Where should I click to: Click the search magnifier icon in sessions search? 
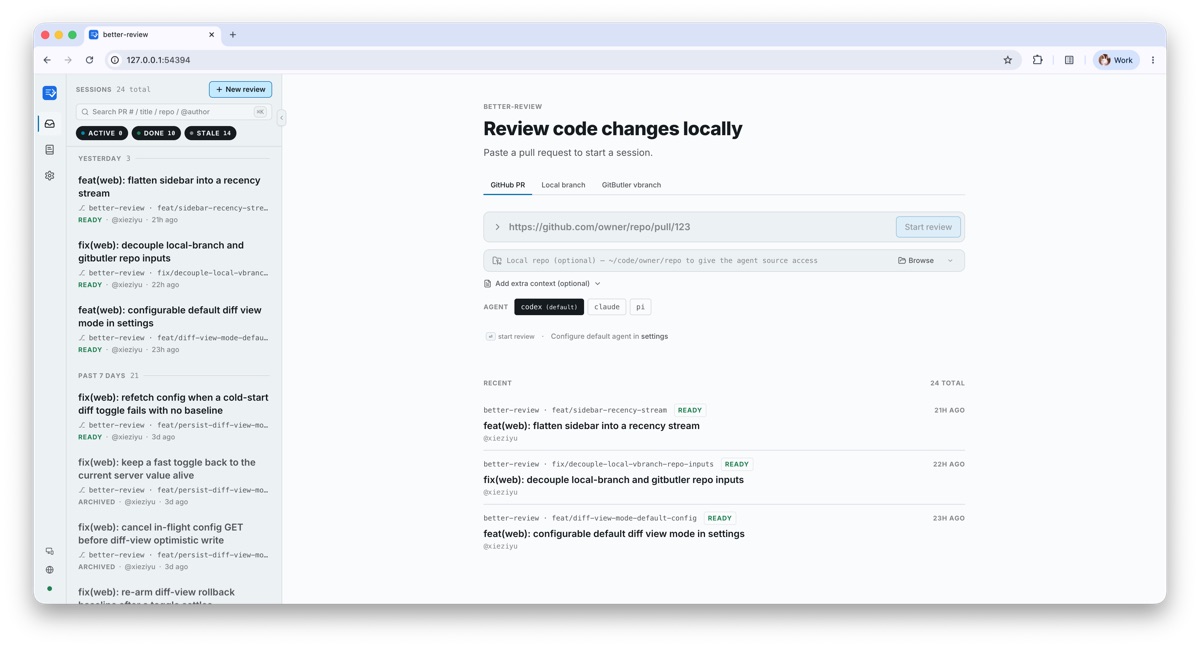(x=85, y=112)
